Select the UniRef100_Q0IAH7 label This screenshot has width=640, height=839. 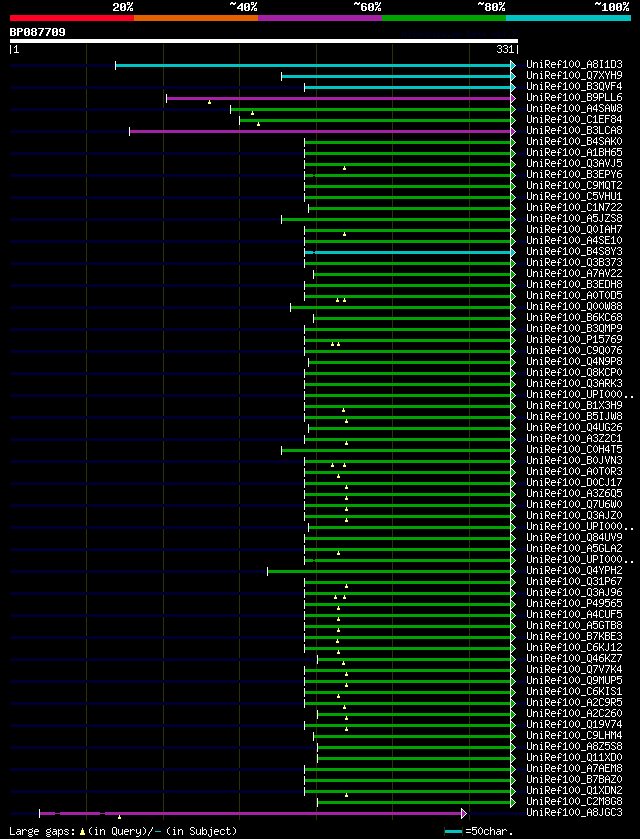[x=574, y=230]
